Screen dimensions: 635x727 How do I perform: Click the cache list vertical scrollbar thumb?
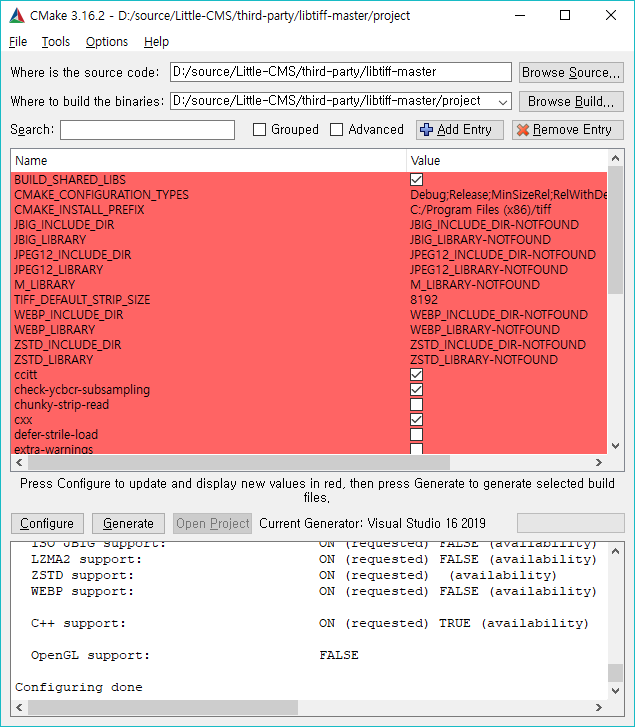[x=616, y=230]
